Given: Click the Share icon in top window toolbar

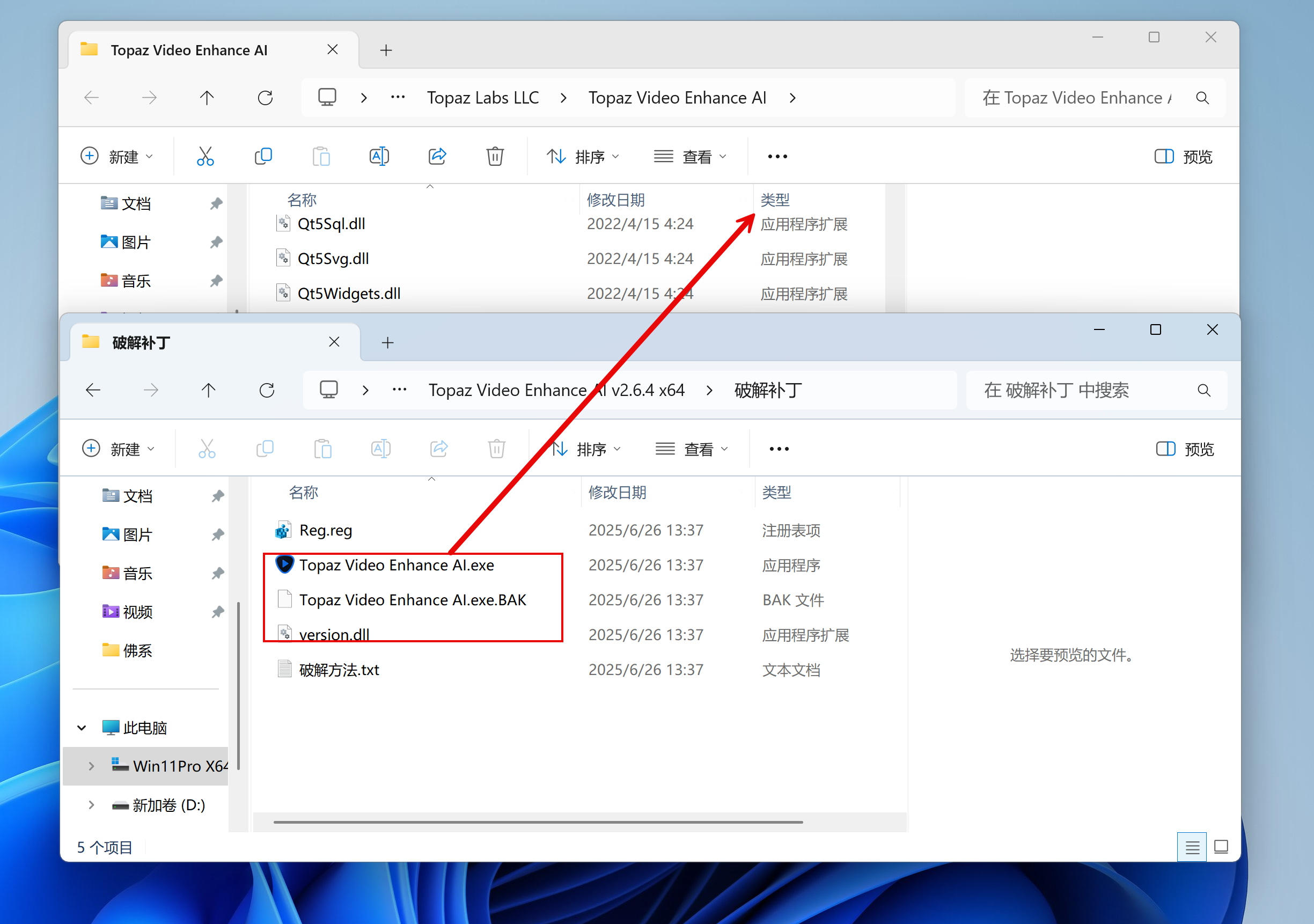Looking at the screenshot, I should point(437,156).
